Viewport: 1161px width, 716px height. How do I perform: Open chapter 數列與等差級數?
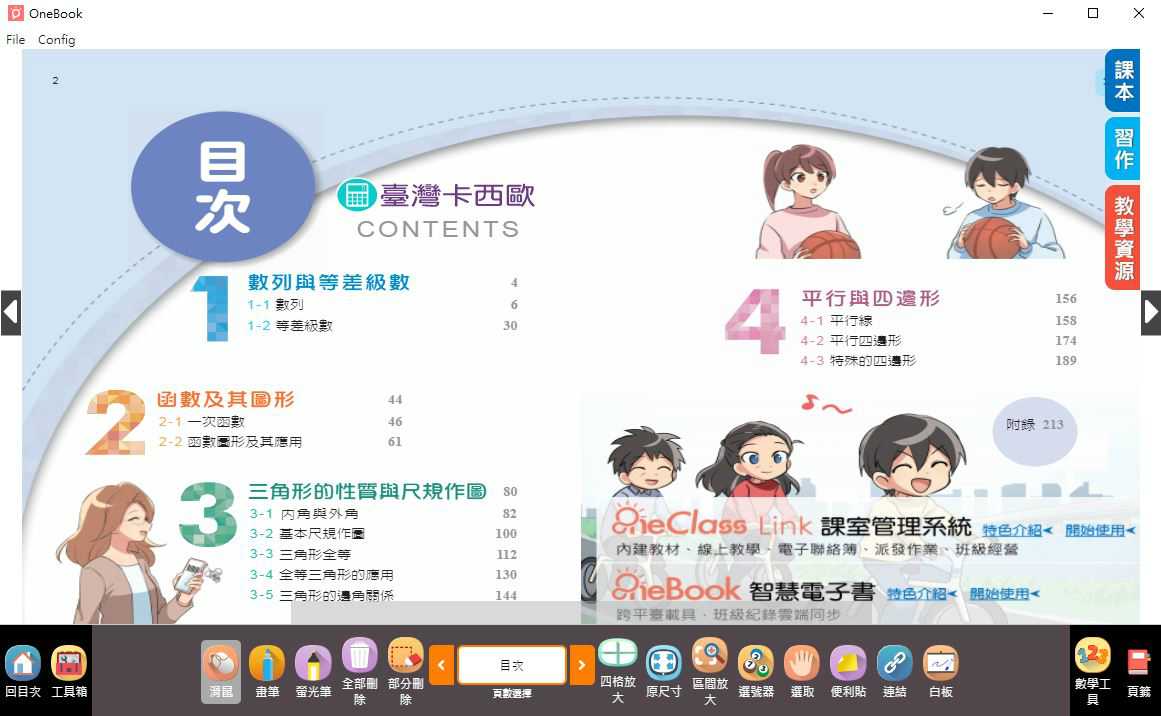click(329, 282)
